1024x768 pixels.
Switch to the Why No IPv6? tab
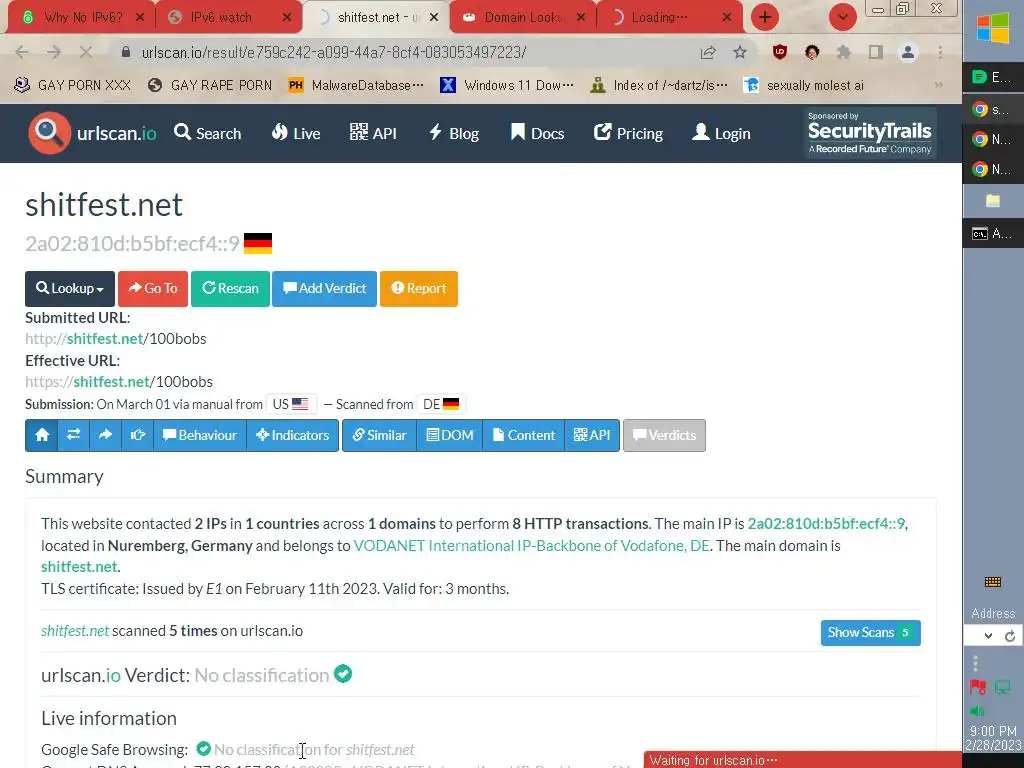pos(82,18)
